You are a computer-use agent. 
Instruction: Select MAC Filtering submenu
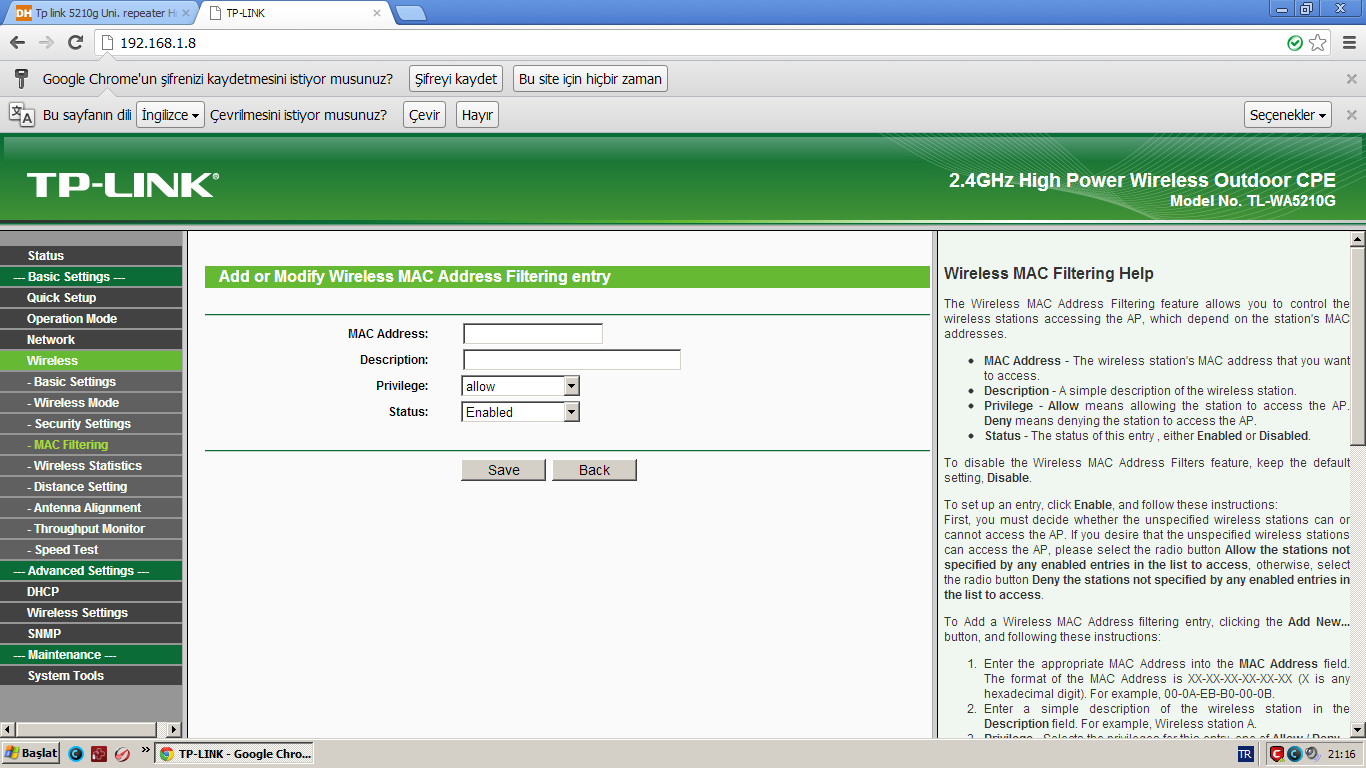[91, 445]
